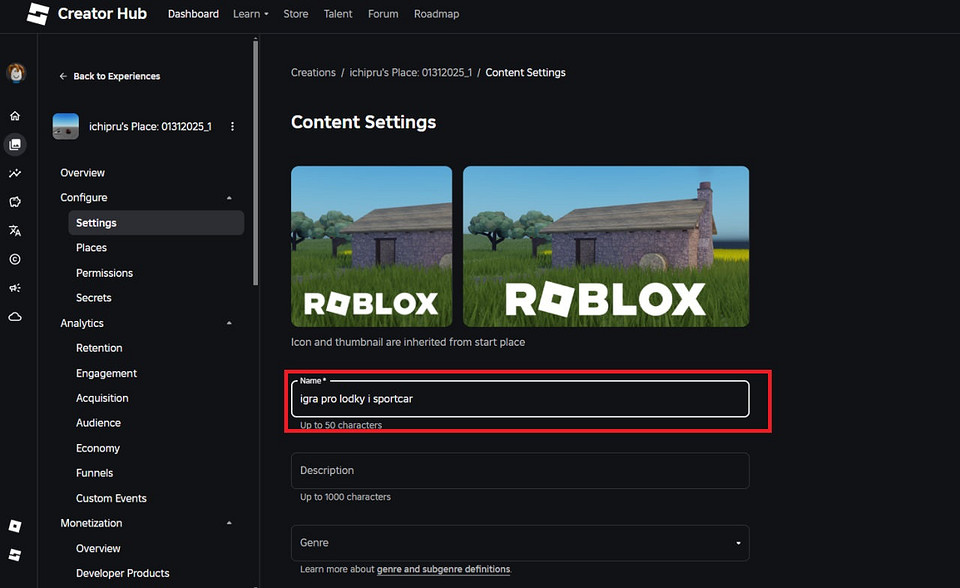
Task: Click the Description text field
Action: coord(519,471)
